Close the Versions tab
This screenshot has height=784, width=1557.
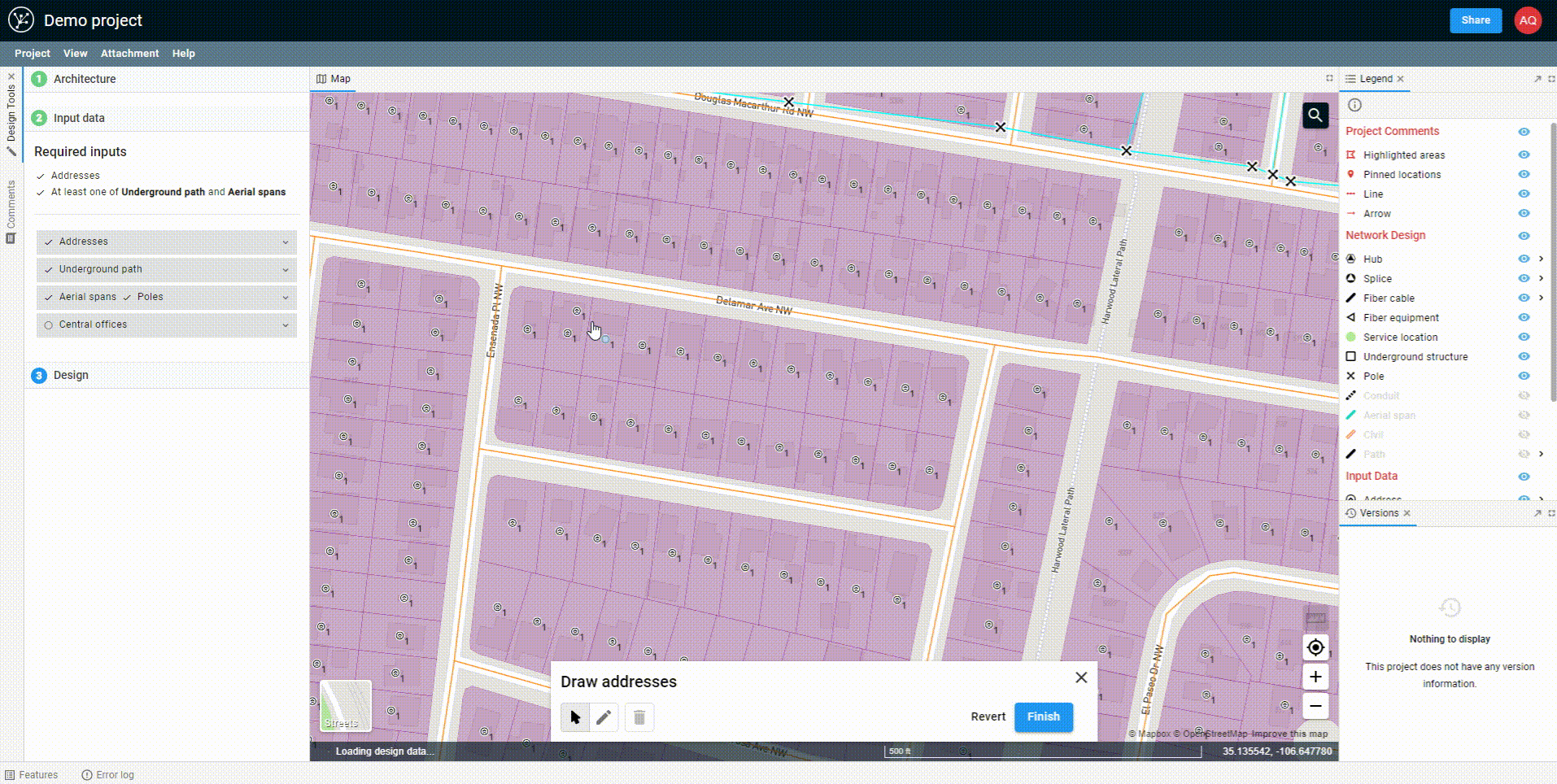point(1407,513)
